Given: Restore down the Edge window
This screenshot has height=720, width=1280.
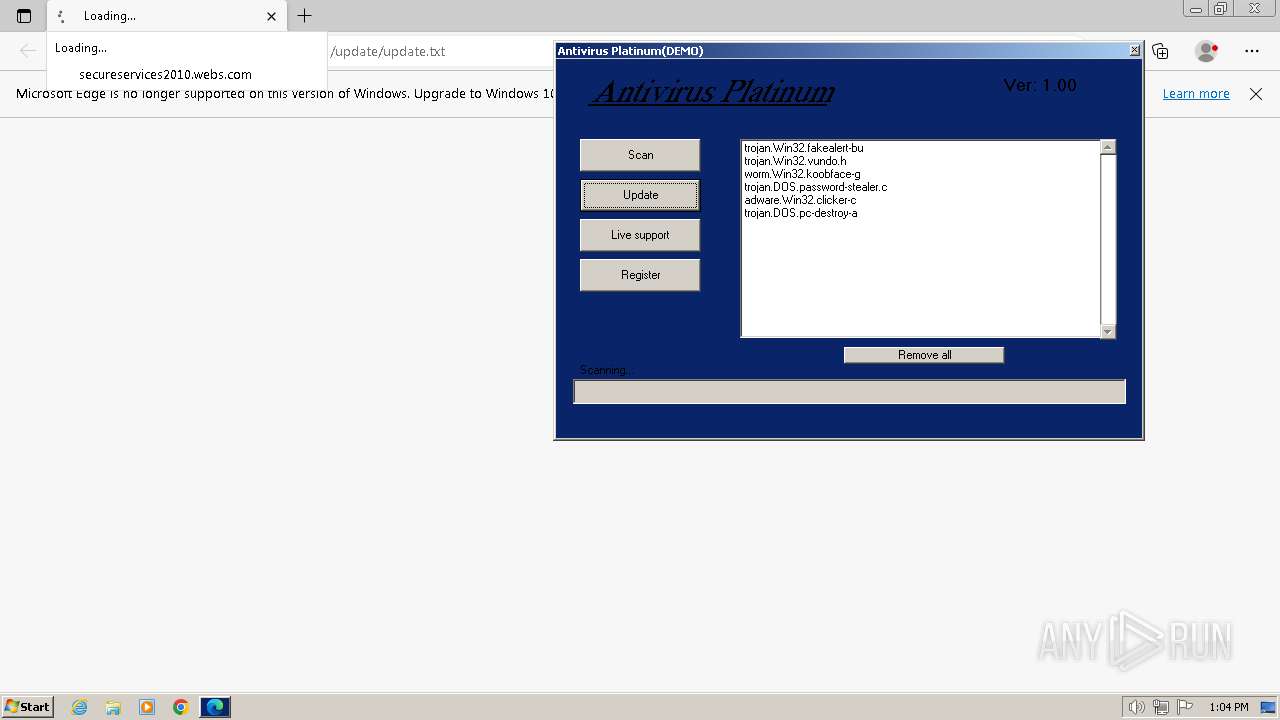Looking at the screenshot, I should pyautogui.click(x=1220, y=9).
